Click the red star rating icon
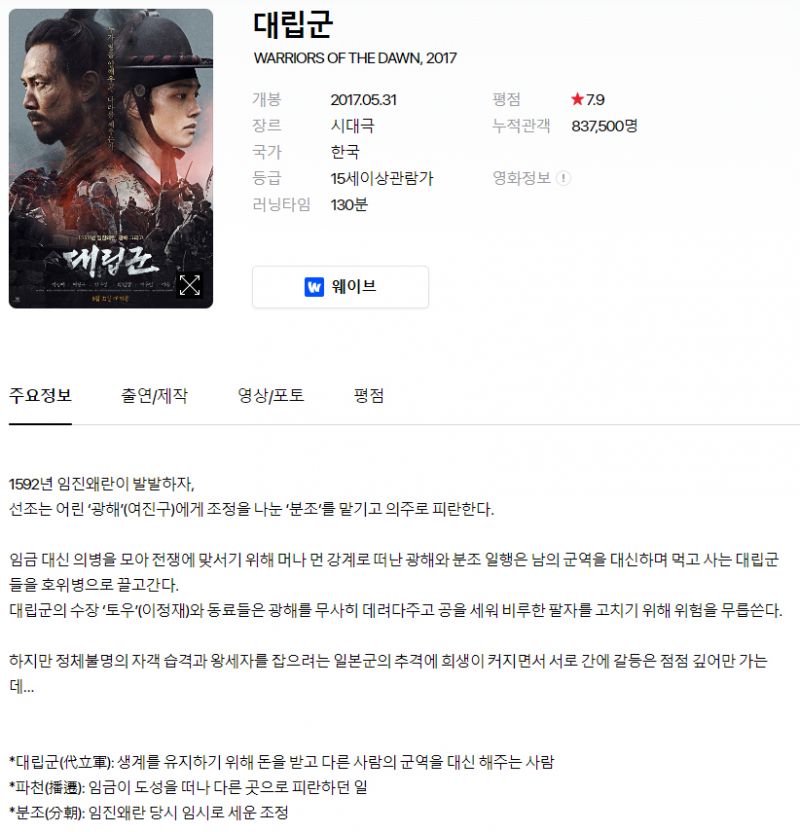The width and height of the screenshot is (800, 832). [577, 99]
